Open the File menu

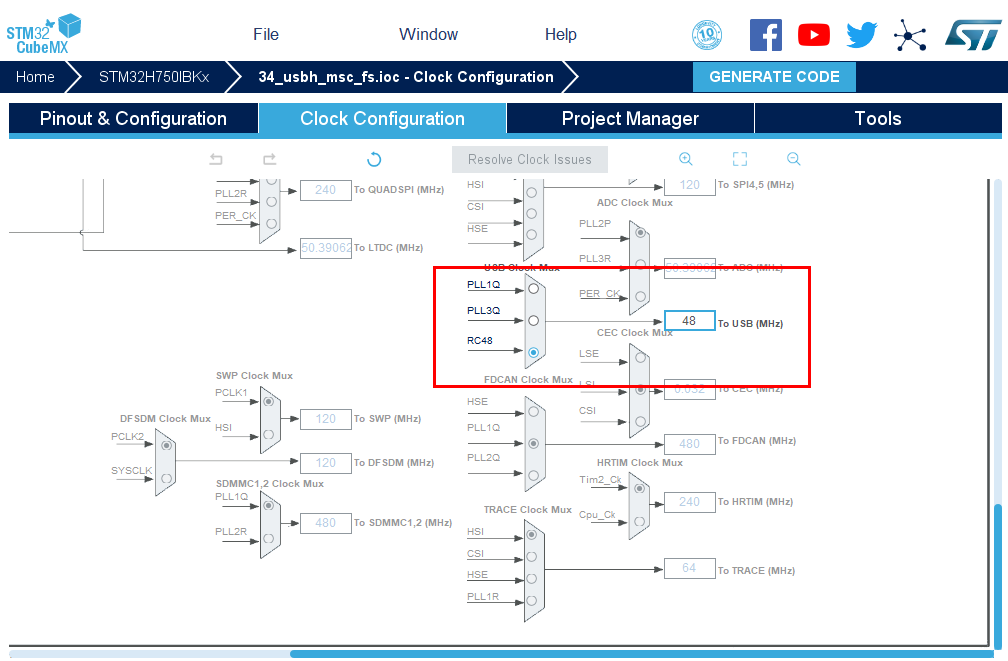coord(266,34)
